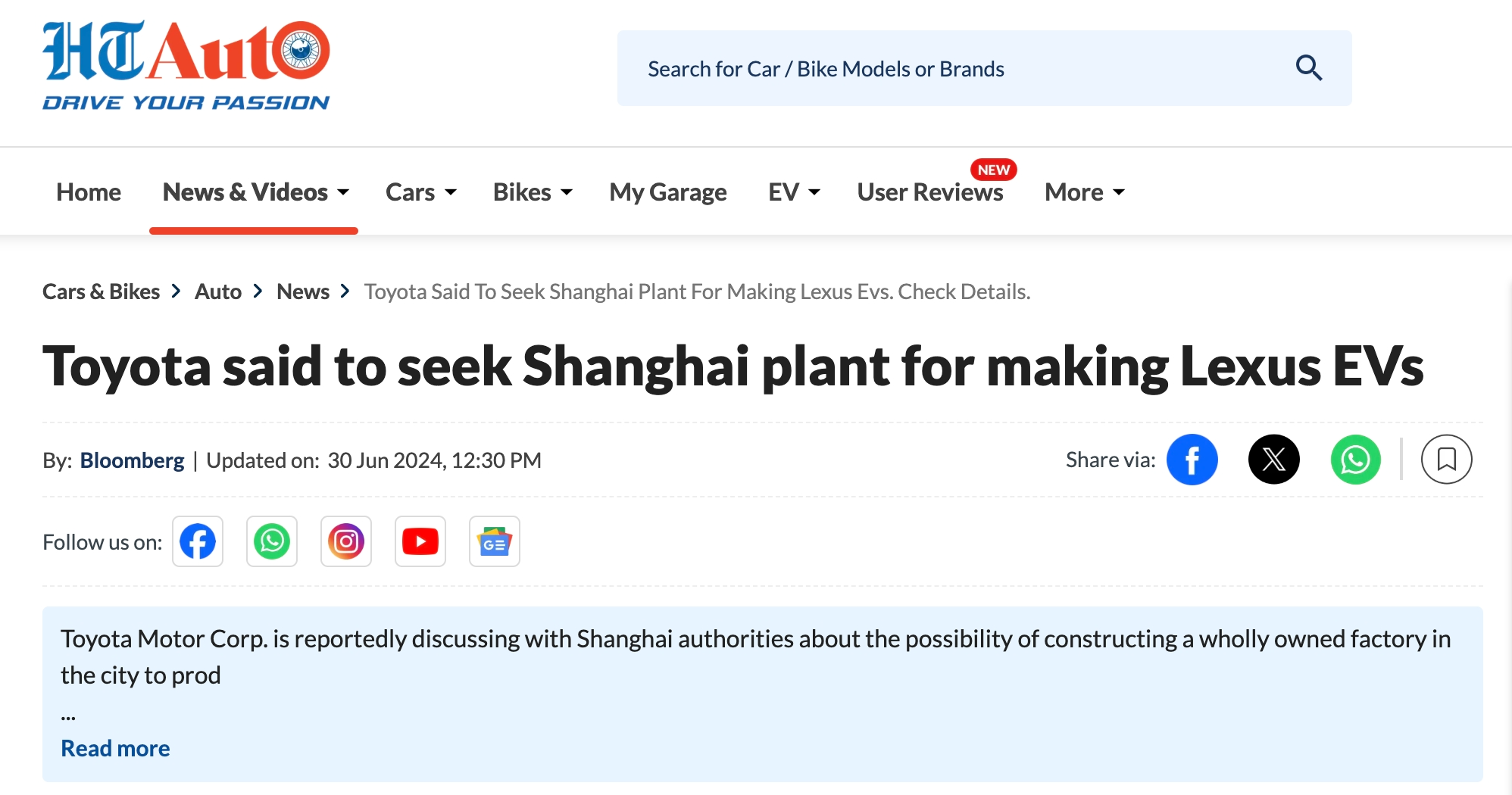Open User Reviews menu item

click(930, 192)
